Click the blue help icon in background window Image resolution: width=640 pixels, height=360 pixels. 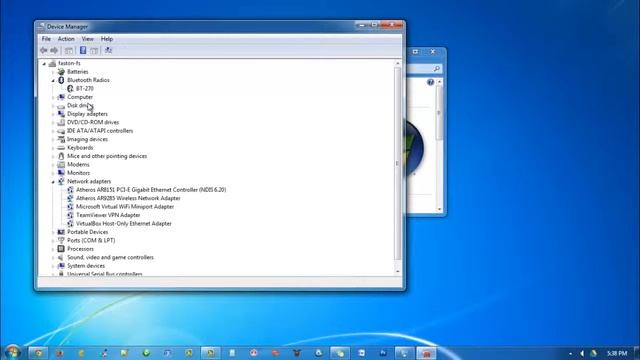430,82
